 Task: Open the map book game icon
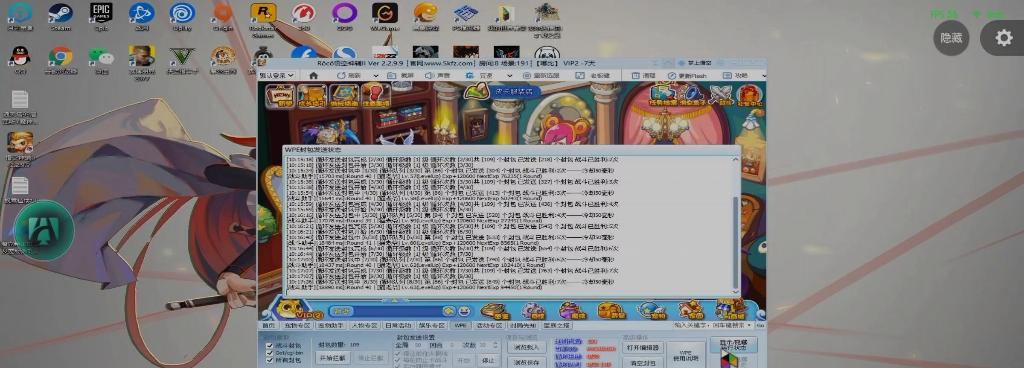tap(344, 95)
